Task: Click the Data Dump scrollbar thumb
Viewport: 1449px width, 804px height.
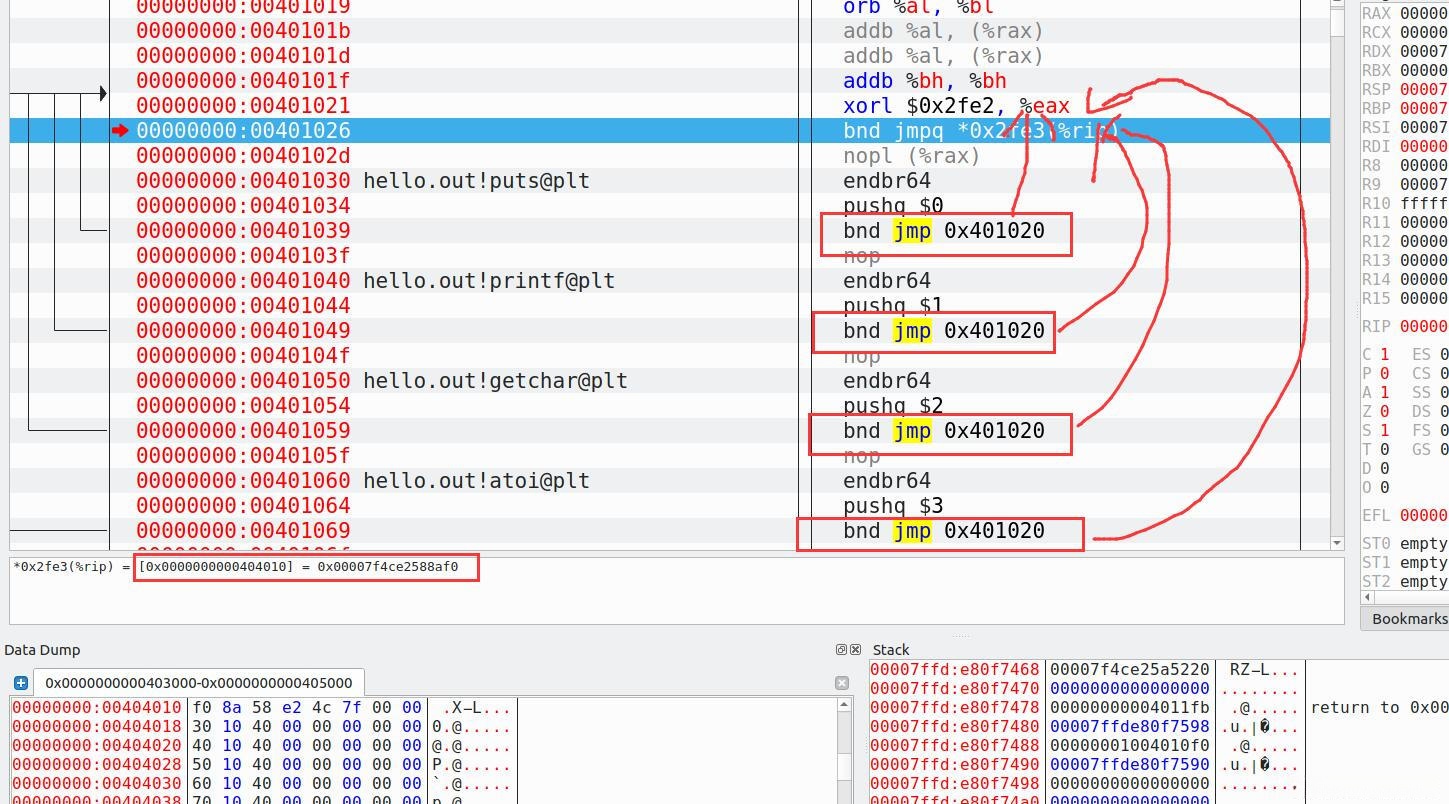Action: tap(845, 767)
